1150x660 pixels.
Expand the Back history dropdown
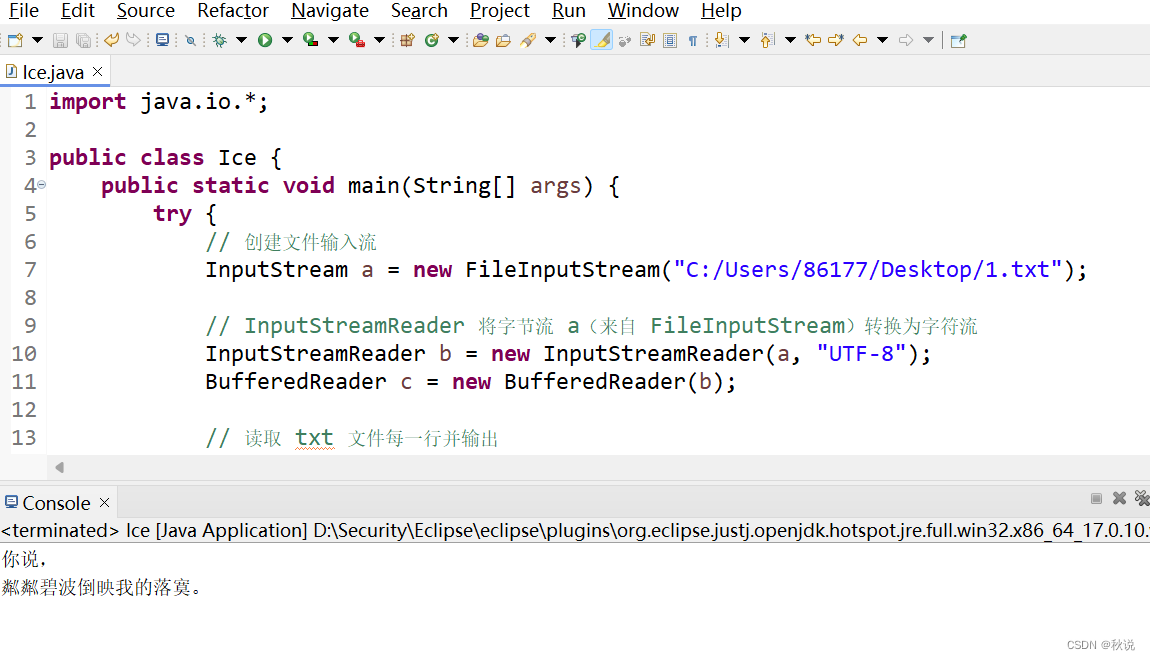pyautogui.click(x=882, y=40)
